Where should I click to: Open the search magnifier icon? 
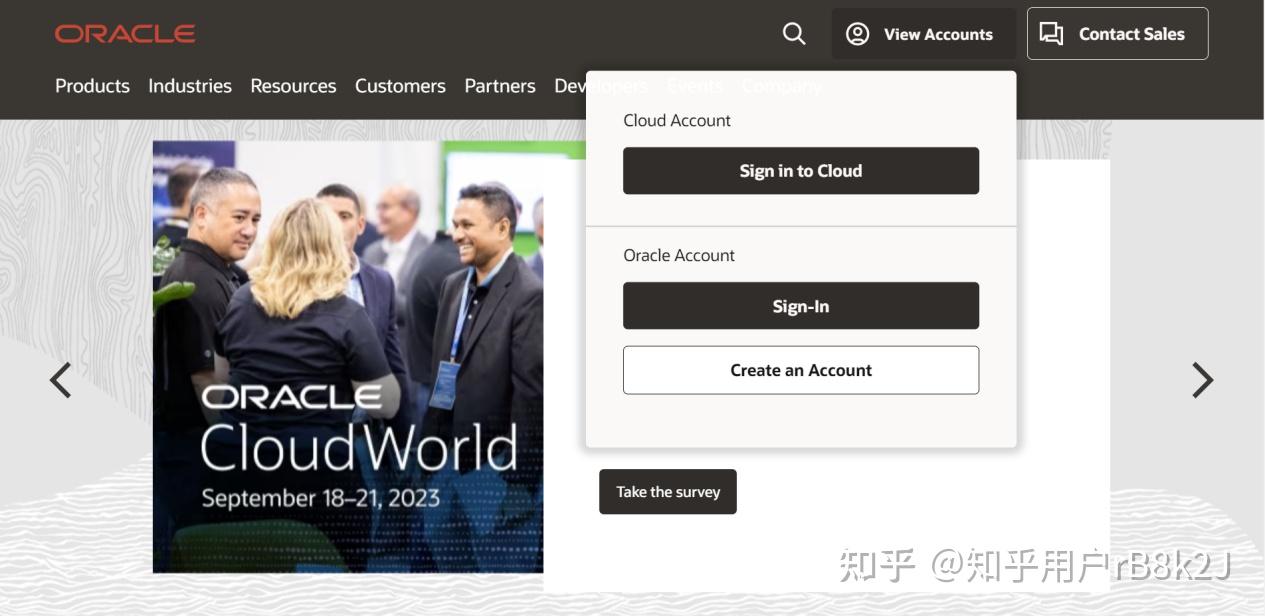pos(794,34)
